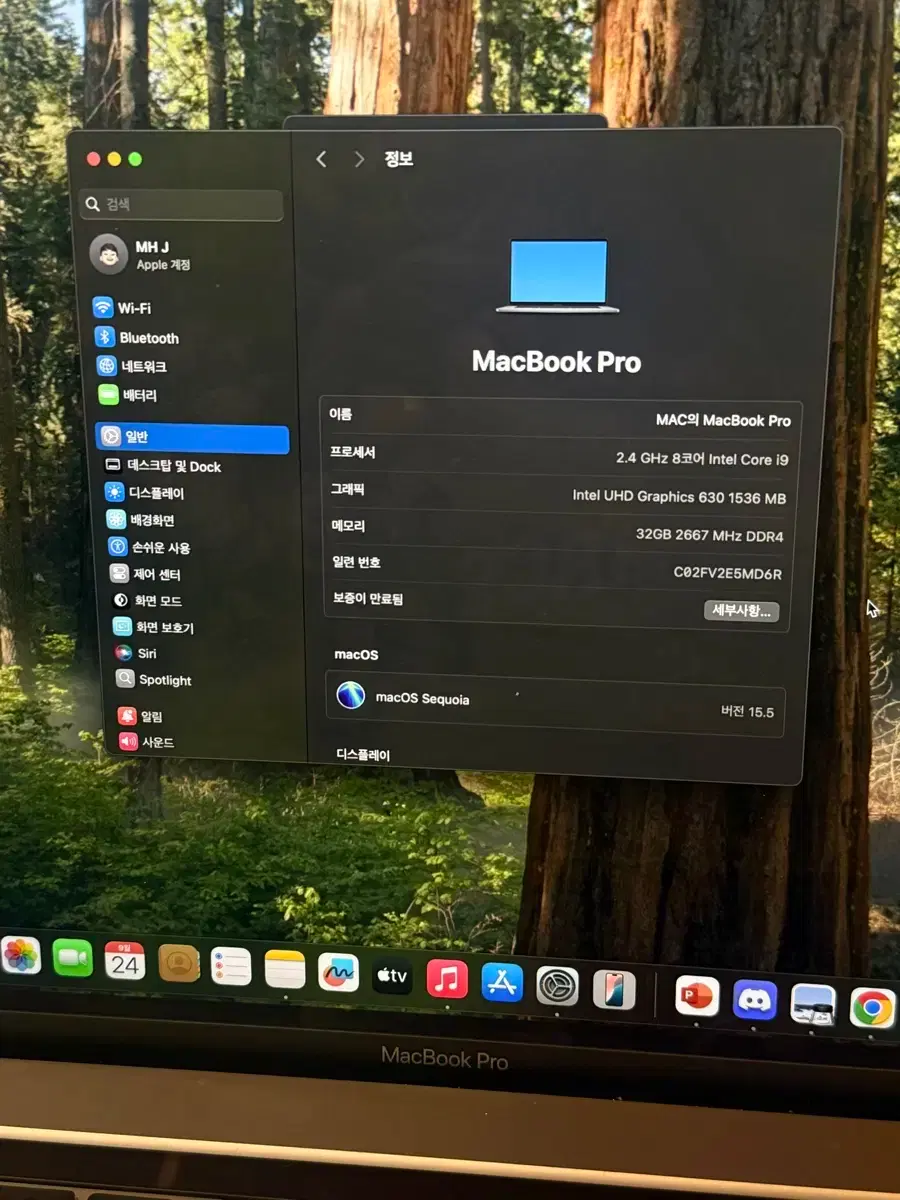The width and height of the screenshot is (900, 1200).
Task: Click processor value '2.4 GHz 8코어 Intel Core i9'
Action: click(702, 459)
